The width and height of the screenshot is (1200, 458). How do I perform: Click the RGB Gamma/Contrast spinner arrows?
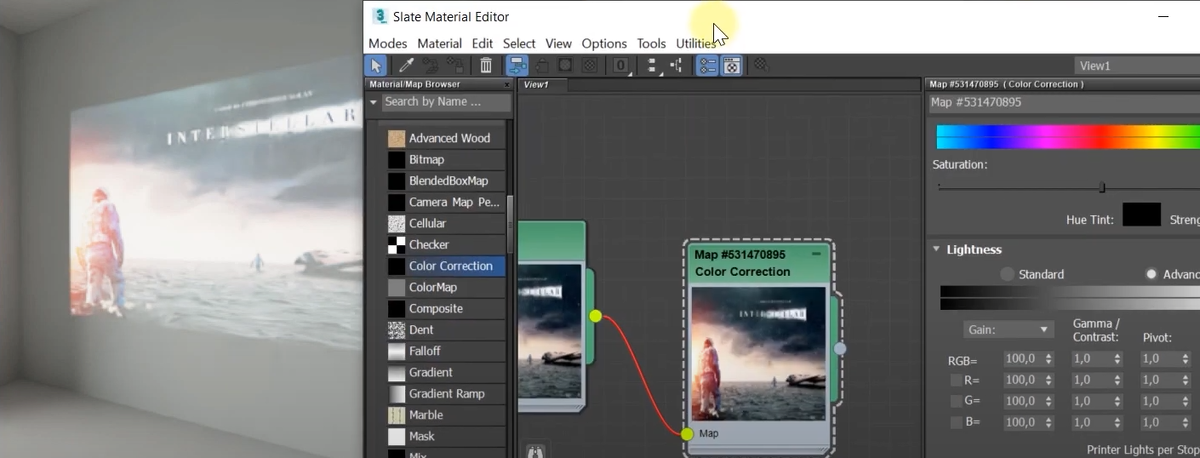coord(1116,359)
